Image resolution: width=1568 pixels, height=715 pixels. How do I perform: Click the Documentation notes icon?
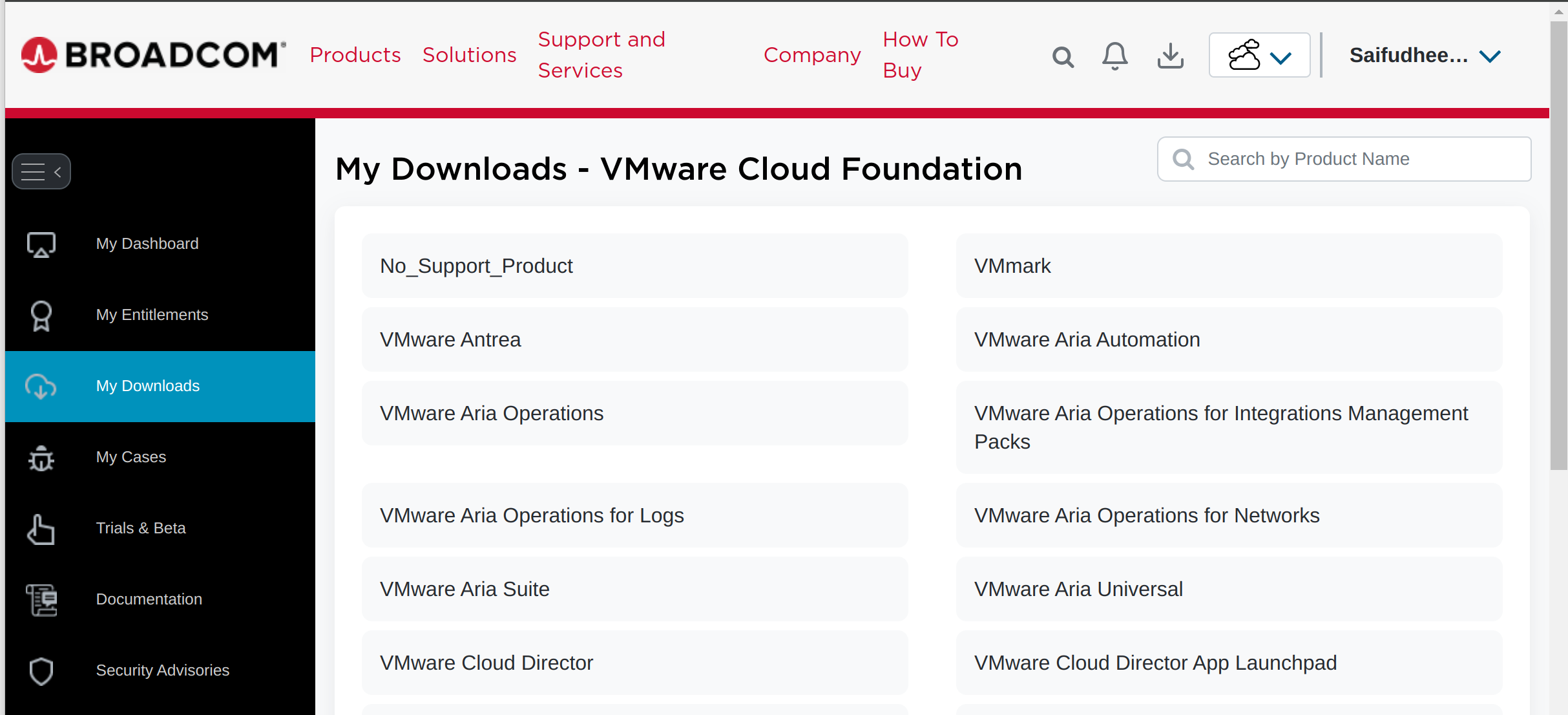pyautogui.click(x=41, y=600)
